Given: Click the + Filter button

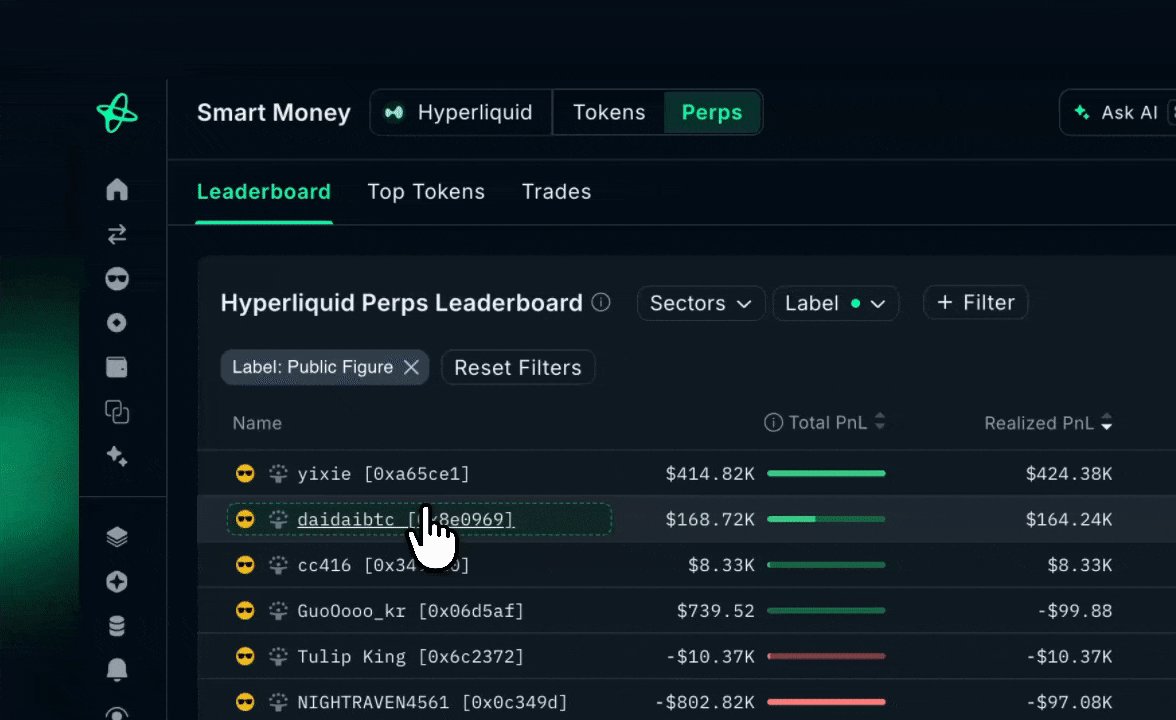Looking at the screenshot, I should click(976, 303).
